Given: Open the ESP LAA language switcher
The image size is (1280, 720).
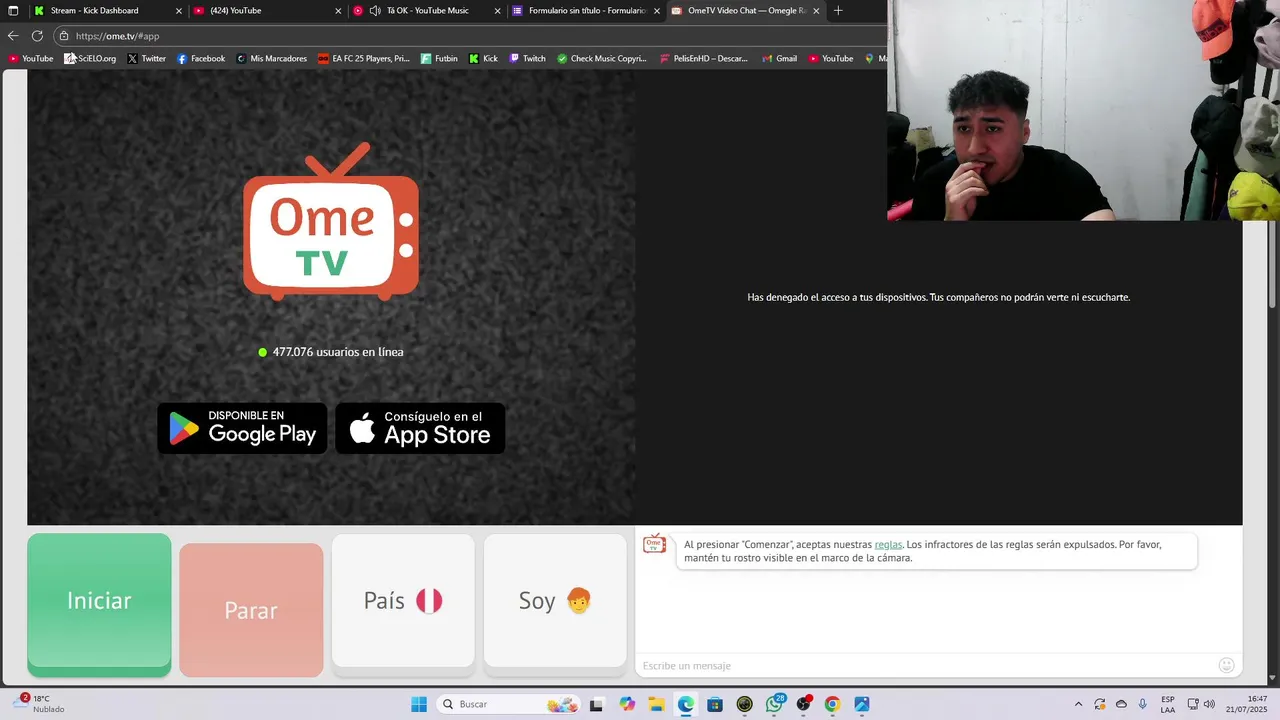Looking at the screenshot, I should [x=1168, y=704].
